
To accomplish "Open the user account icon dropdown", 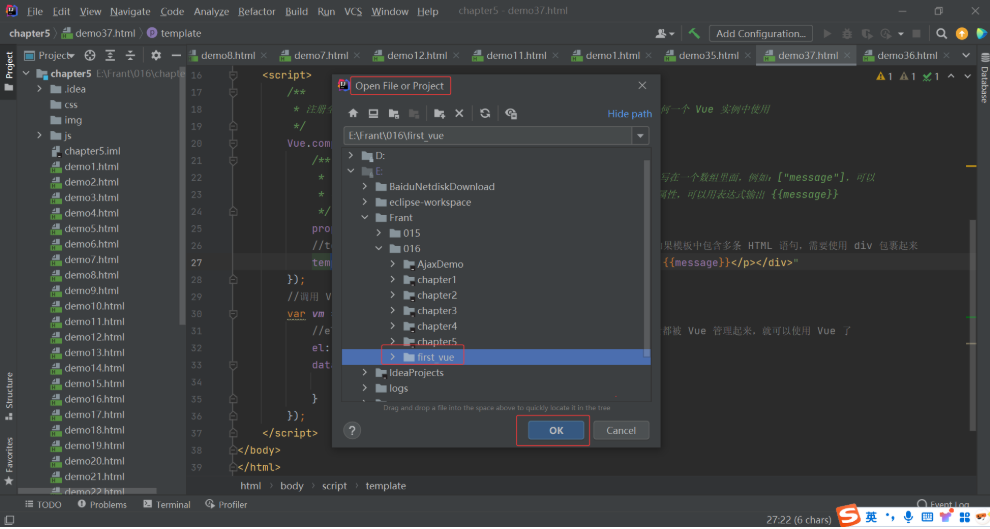I will coord(665,33).
